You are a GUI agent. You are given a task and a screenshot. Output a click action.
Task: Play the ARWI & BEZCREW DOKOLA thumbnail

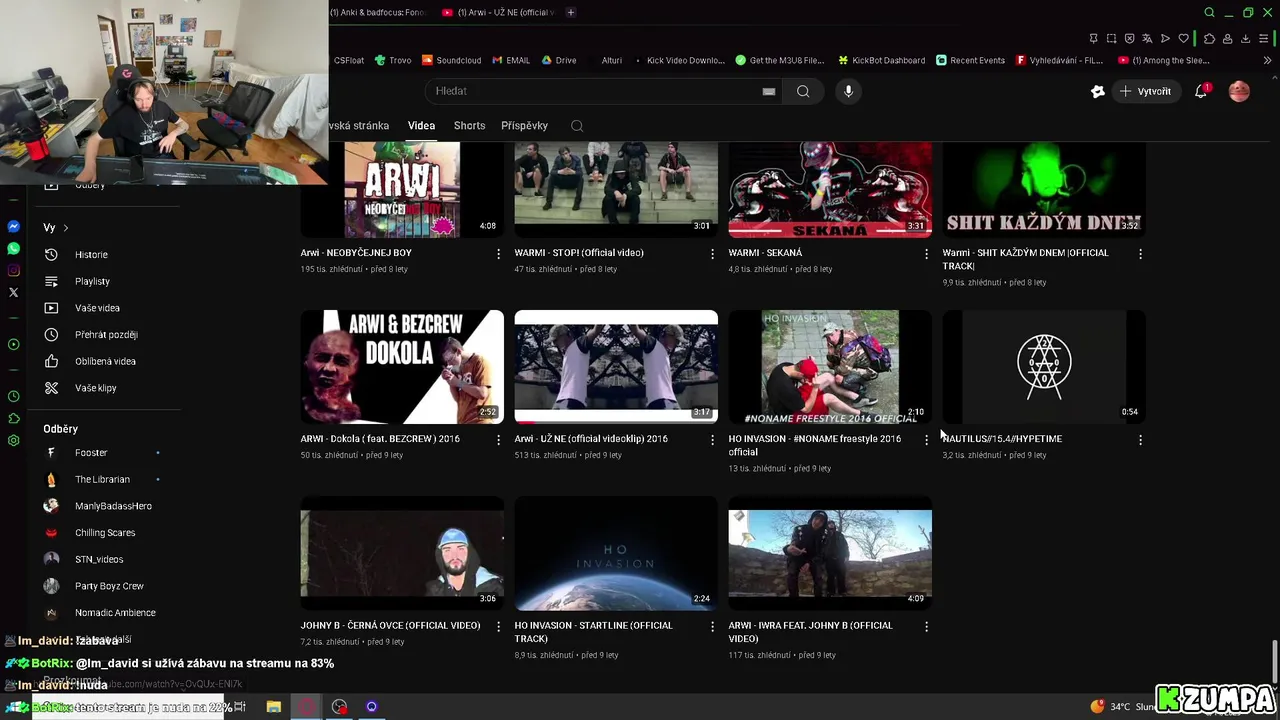pos(402,367)
